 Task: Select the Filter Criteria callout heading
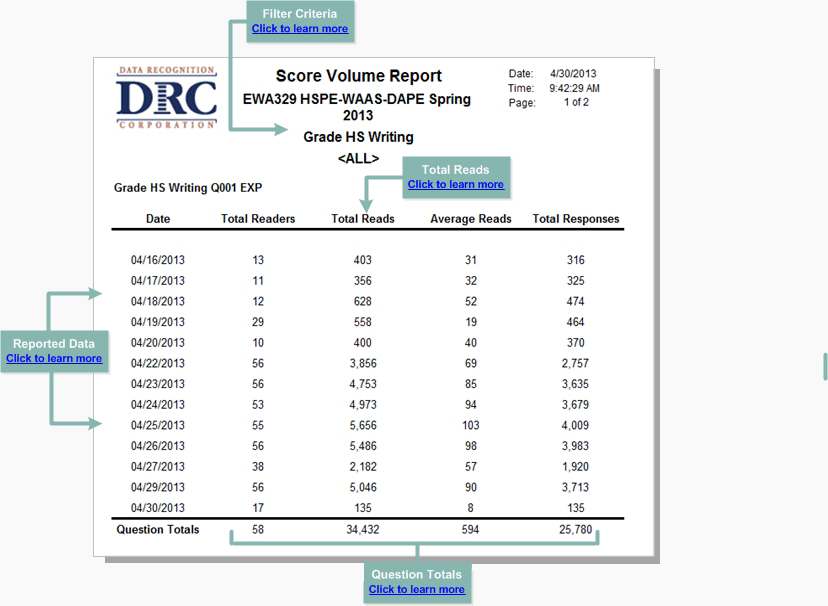click(x=300, y=14)
